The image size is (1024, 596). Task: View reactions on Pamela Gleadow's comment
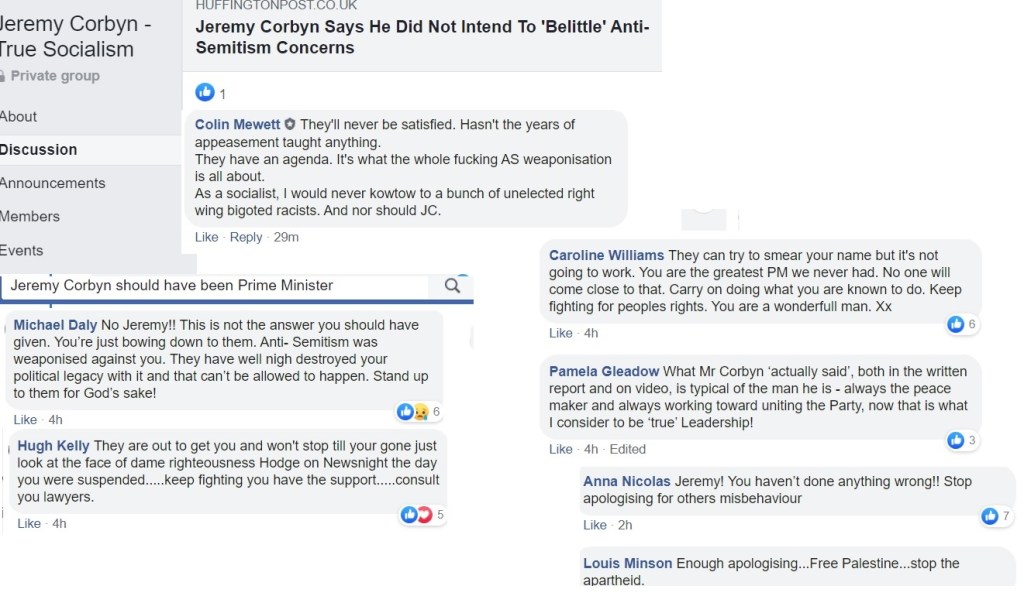(x=961, y=440)
